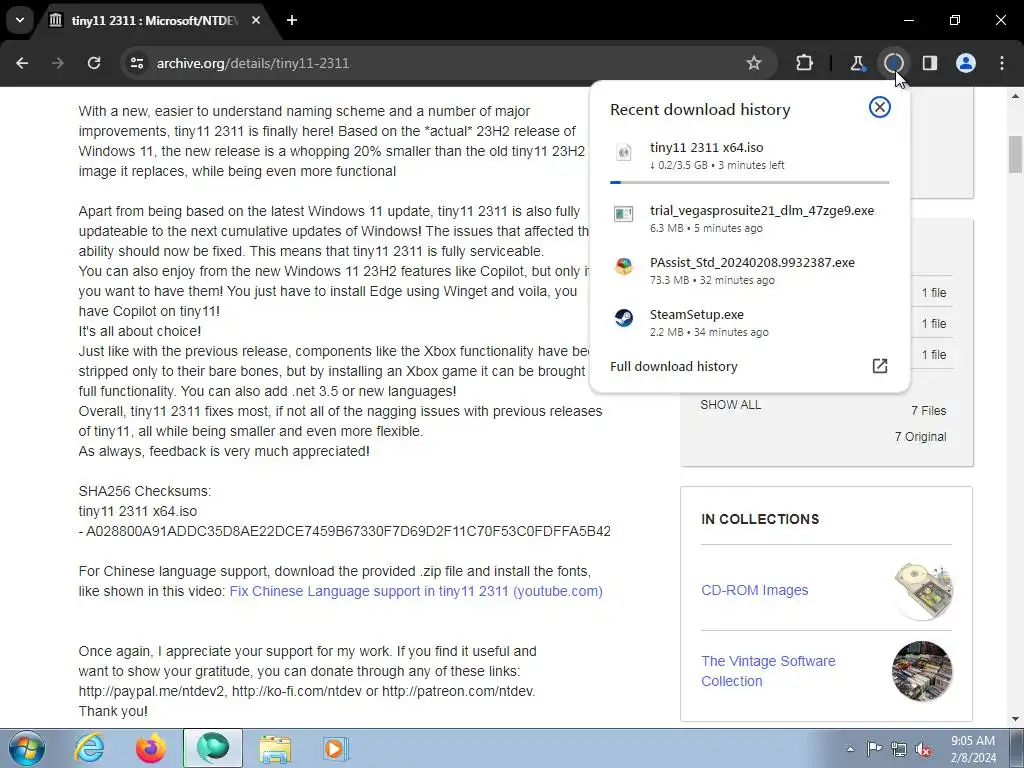Open Fix Chinese Language support youtube link
The width and height of the screenshot is (1024, 768).
coord(416,591)
